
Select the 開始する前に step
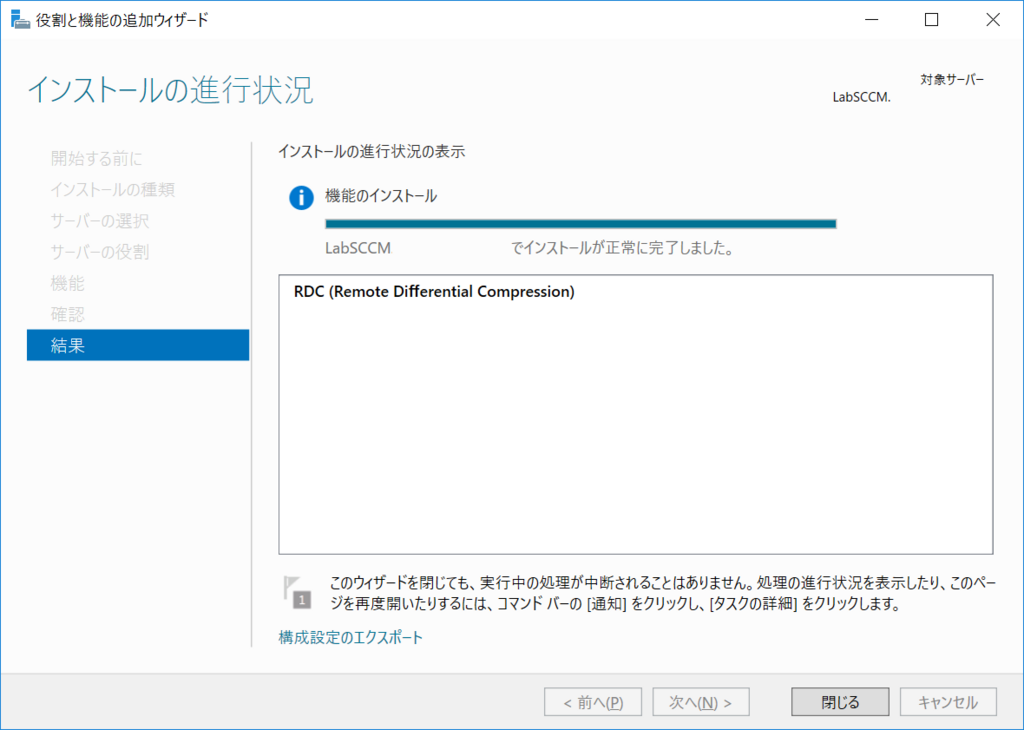coord(96,158)
